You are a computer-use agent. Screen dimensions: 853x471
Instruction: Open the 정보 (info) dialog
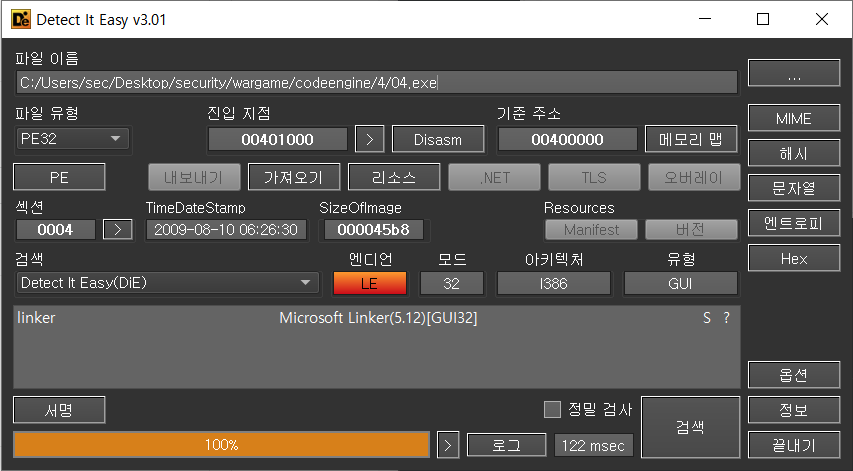coord(794,410)
